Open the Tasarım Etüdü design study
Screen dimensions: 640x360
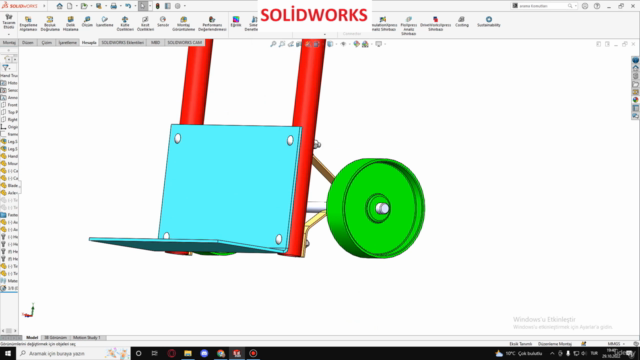[9, 22]
